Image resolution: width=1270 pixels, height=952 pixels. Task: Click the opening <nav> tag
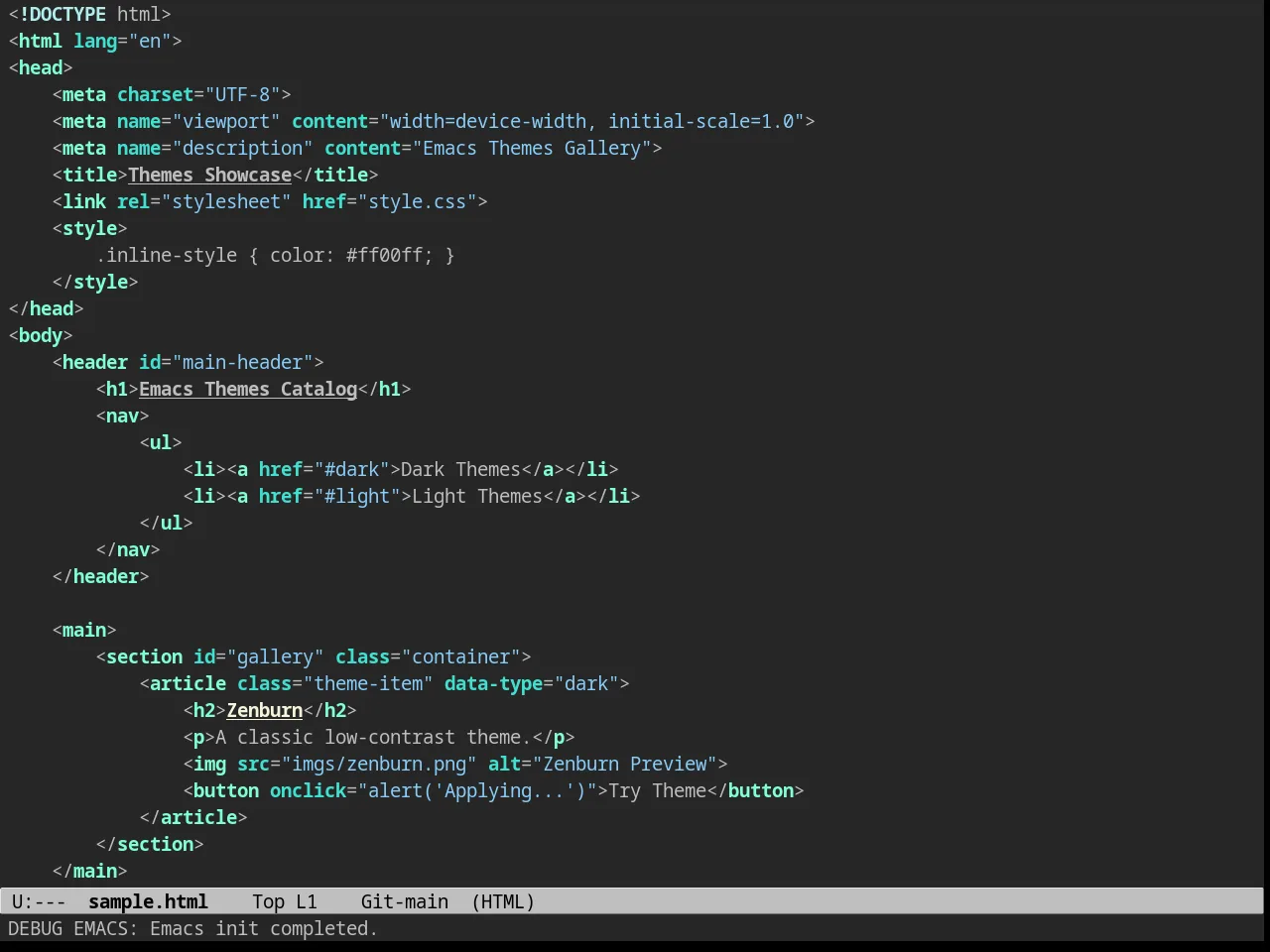pyautogui.click(x=123, y=416)
